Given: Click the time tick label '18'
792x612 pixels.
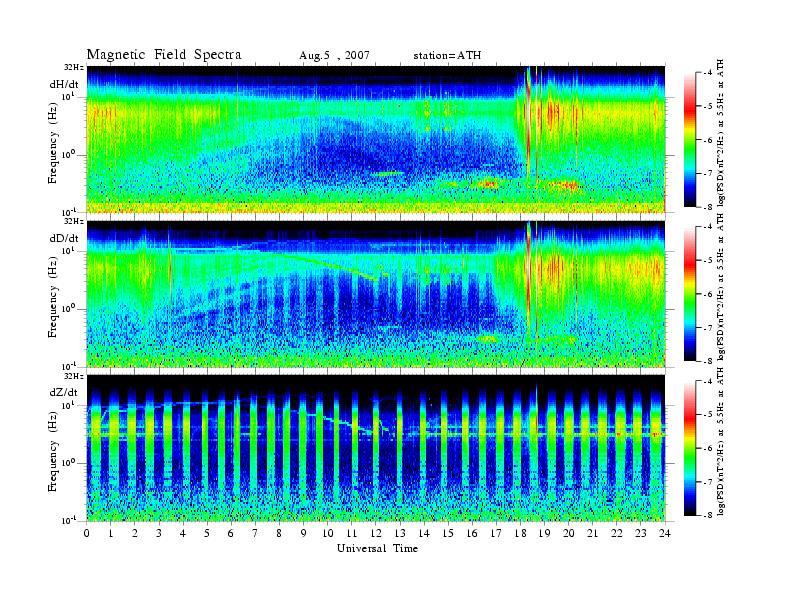Looking at the screenshot, I should (520, 533).
